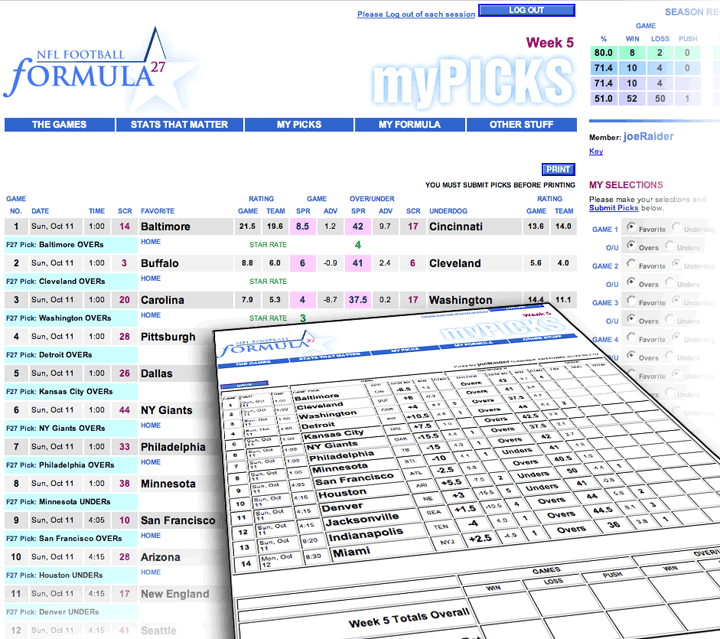Click the 80.0 percent cell in season record
720x639 pixels.
603,53
